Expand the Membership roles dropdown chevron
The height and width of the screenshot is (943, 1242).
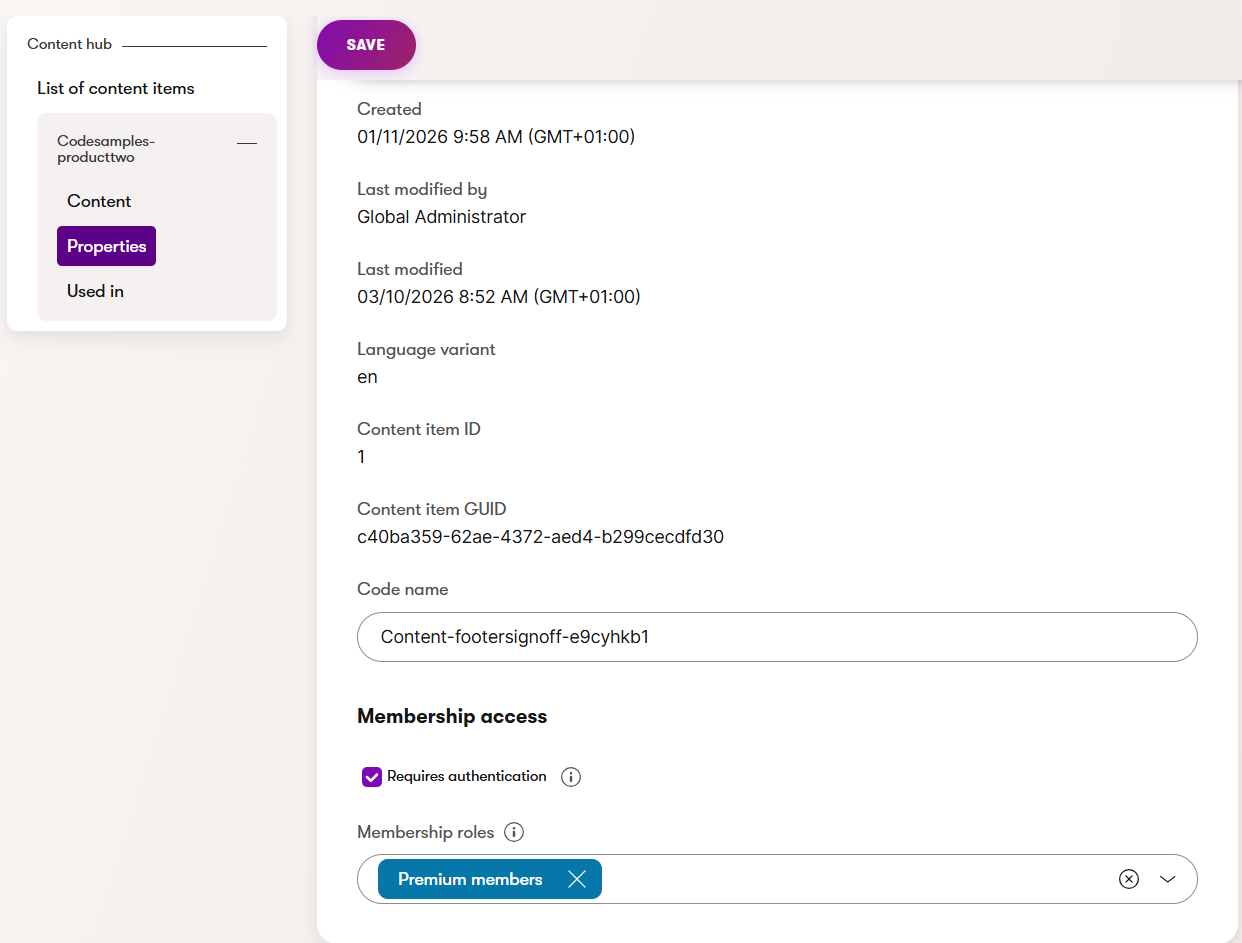pyautogui.click(x=1167, y=879)
